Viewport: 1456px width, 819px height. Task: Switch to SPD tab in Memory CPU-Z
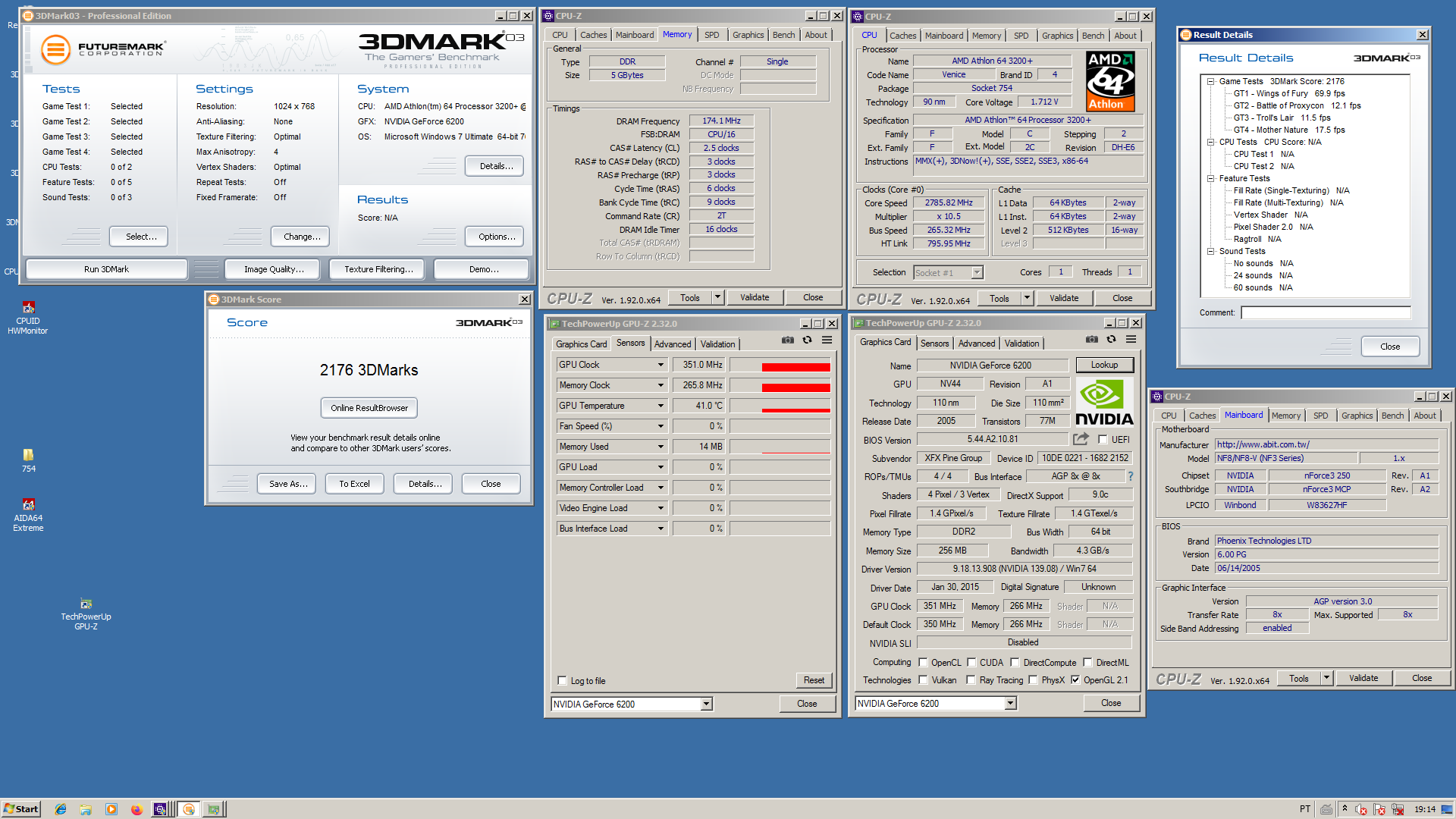point(711,35)
